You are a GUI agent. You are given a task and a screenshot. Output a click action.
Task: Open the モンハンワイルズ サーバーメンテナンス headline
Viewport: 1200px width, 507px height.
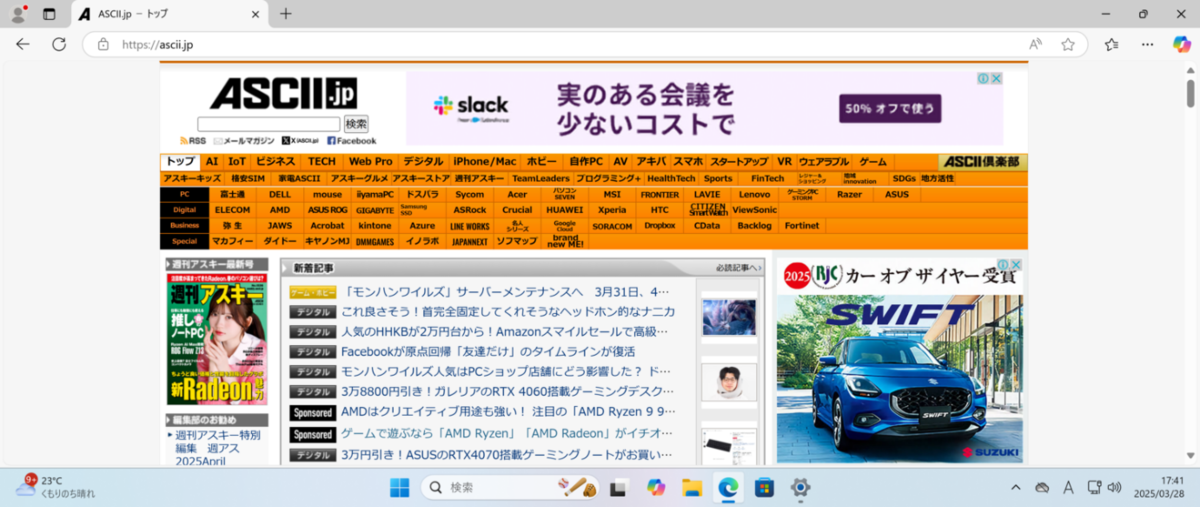tap(505, 292)
